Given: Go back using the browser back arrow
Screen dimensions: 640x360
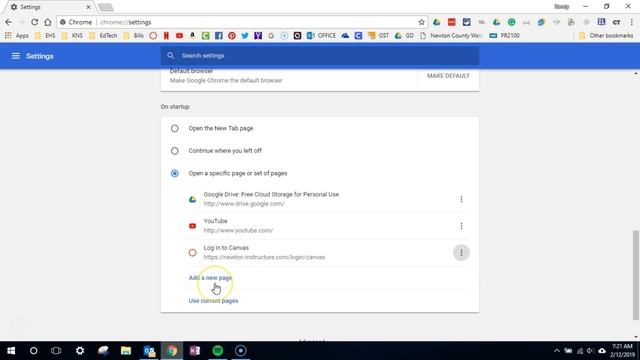Looking at the screenshot, I should click(9, 22).
